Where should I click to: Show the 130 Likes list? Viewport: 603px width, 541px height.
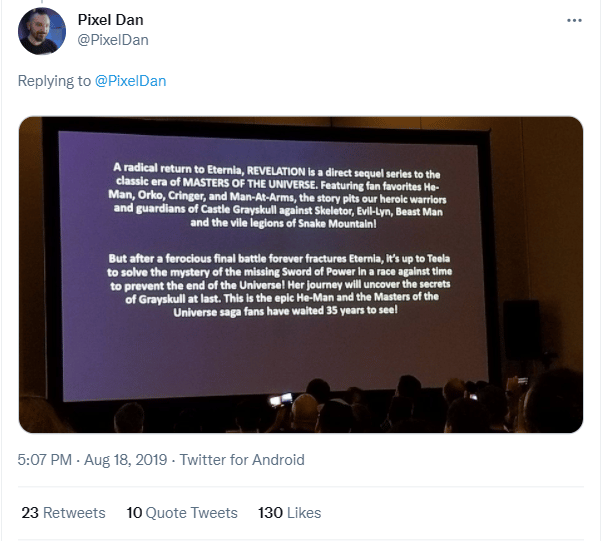[x=290, y=513]
